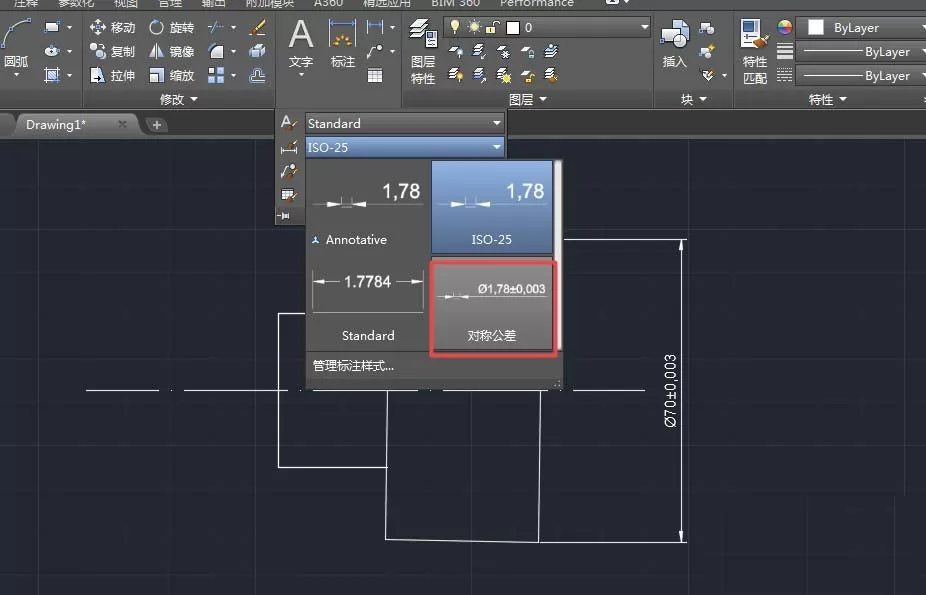Screen dimensions: 926x595
Task: Select the 对称公差 dimension style thumbnail
Action: point(493,307)
